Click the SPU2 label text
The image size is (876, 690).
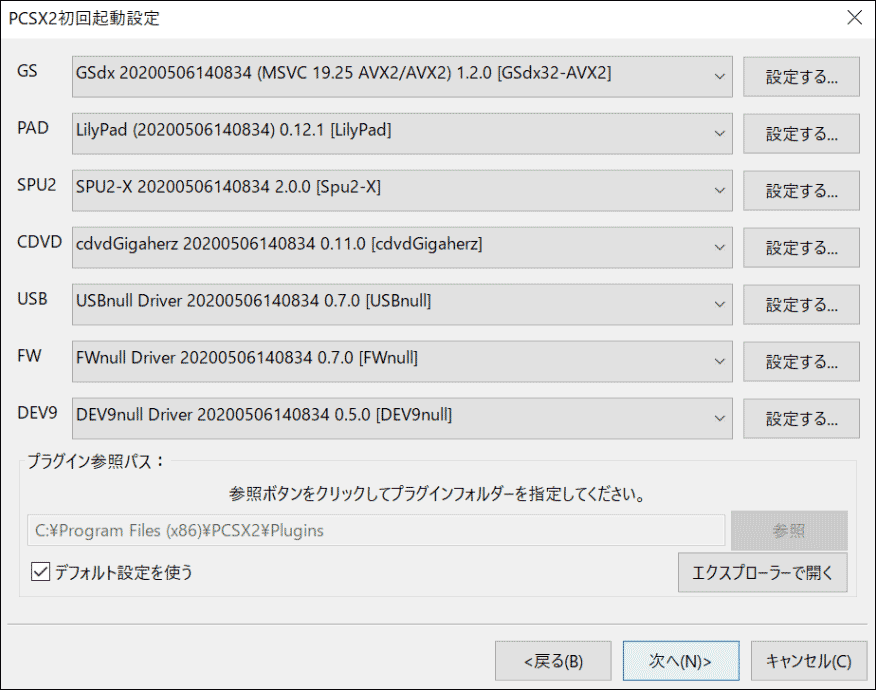point(36,185)
